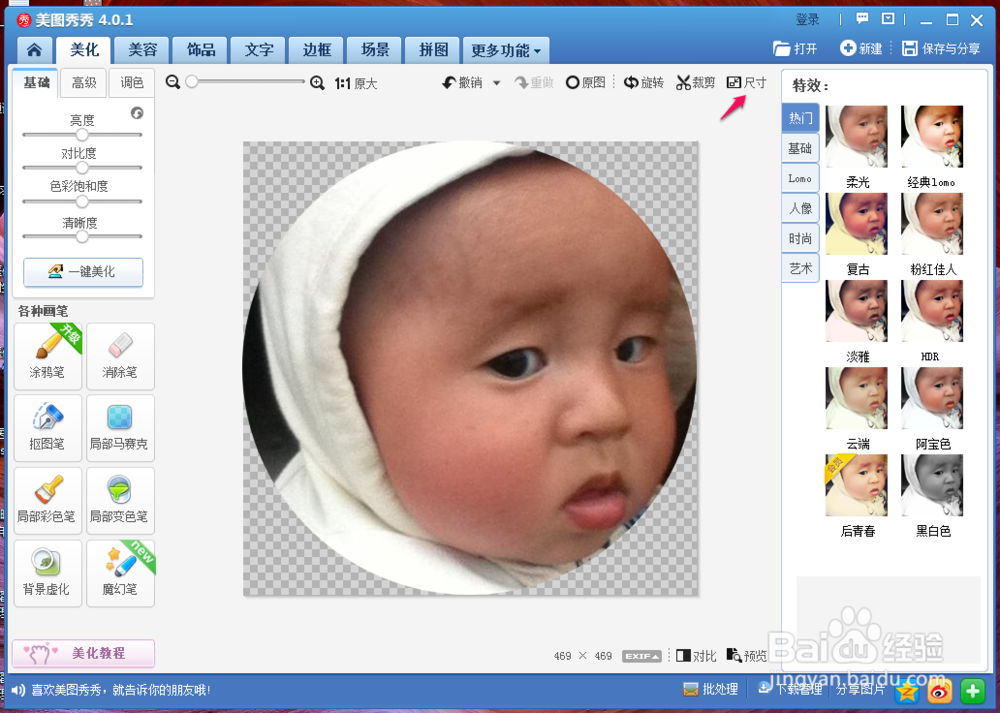Adjust the 亮度 brightness slider
This screenshot has height=713, width=1000.
click(82, 133)
